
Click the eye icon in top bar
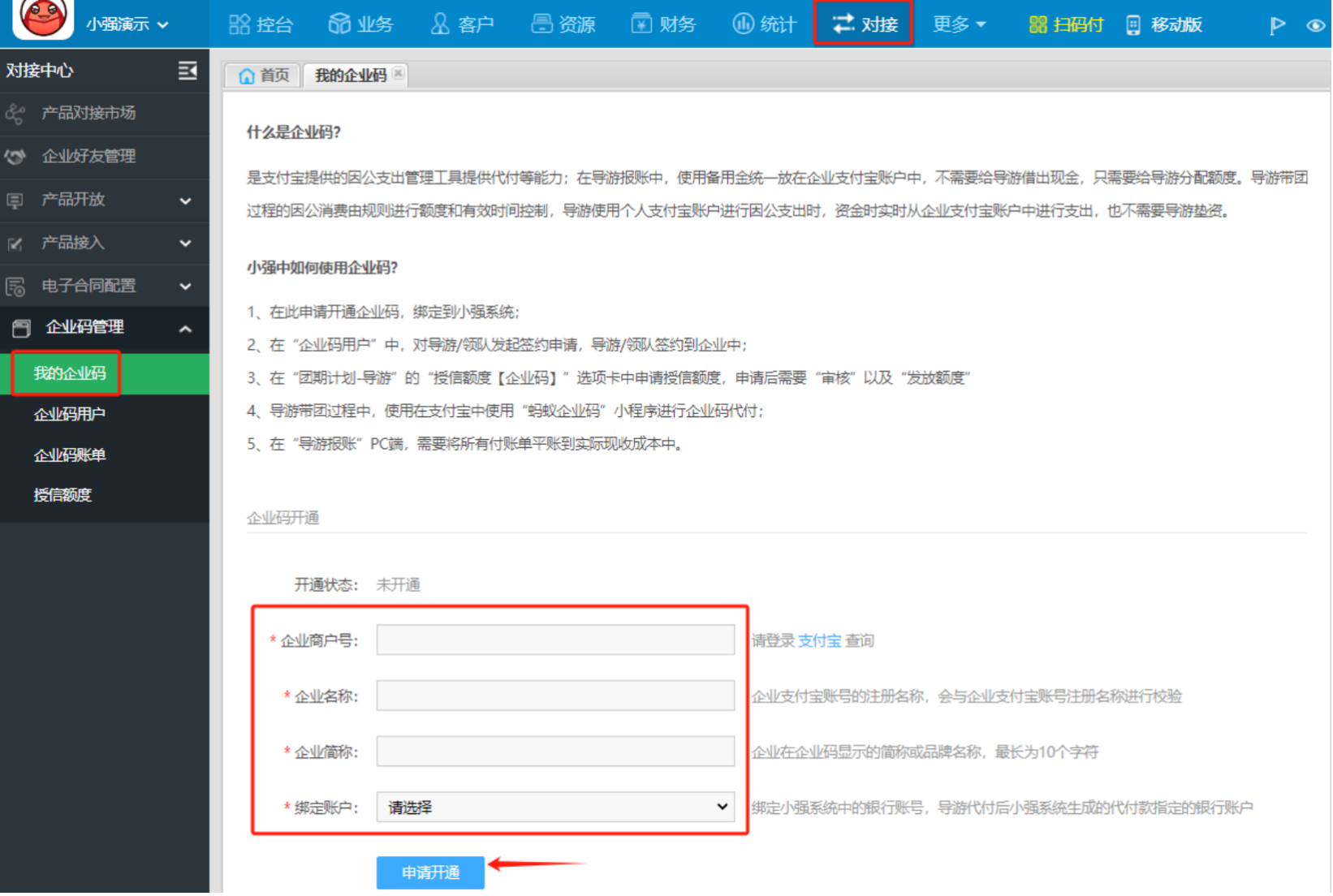click(x=1316, y=25)
